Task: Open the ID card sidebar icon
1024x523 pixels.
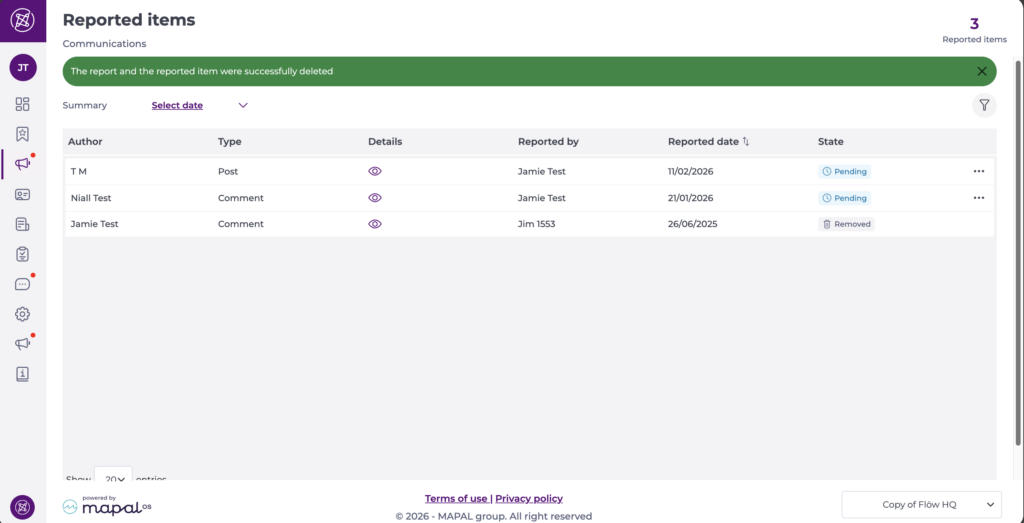Action: coord(22,194)
